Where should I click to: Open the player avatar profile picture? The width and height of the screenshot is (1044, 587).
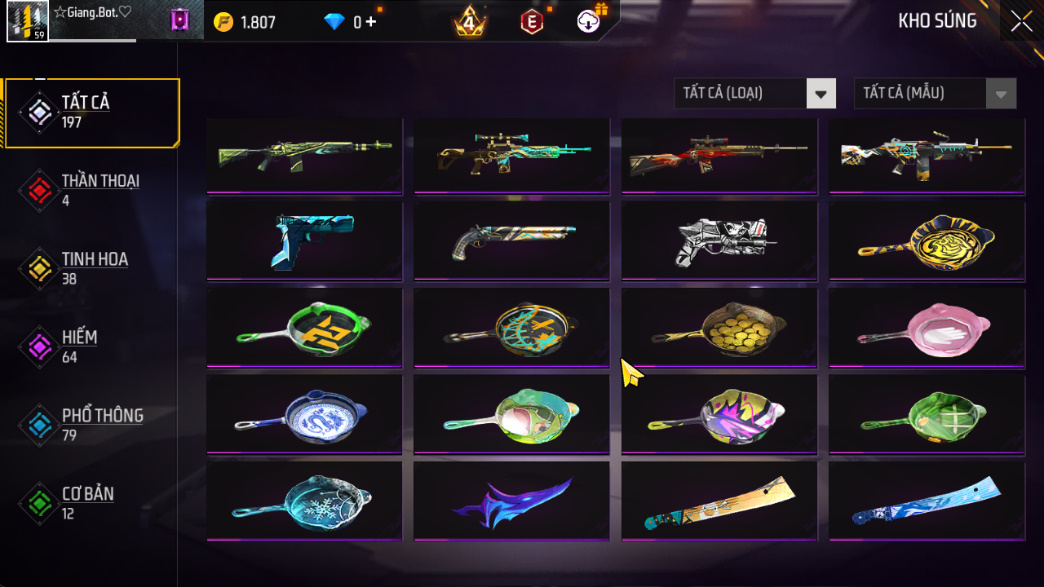pos(27,21)
